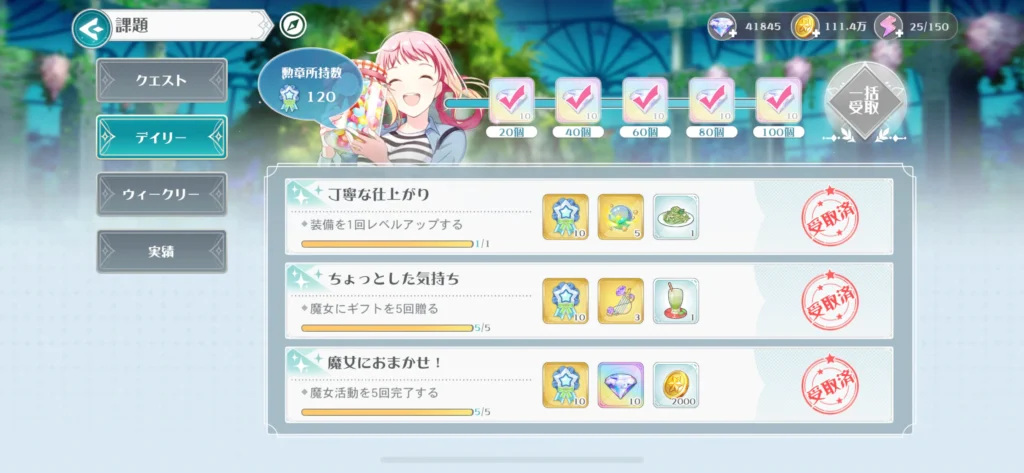Tap the back arrow next to 課題
Screen dimensions: 1024x473
click(x=91, y=28)
